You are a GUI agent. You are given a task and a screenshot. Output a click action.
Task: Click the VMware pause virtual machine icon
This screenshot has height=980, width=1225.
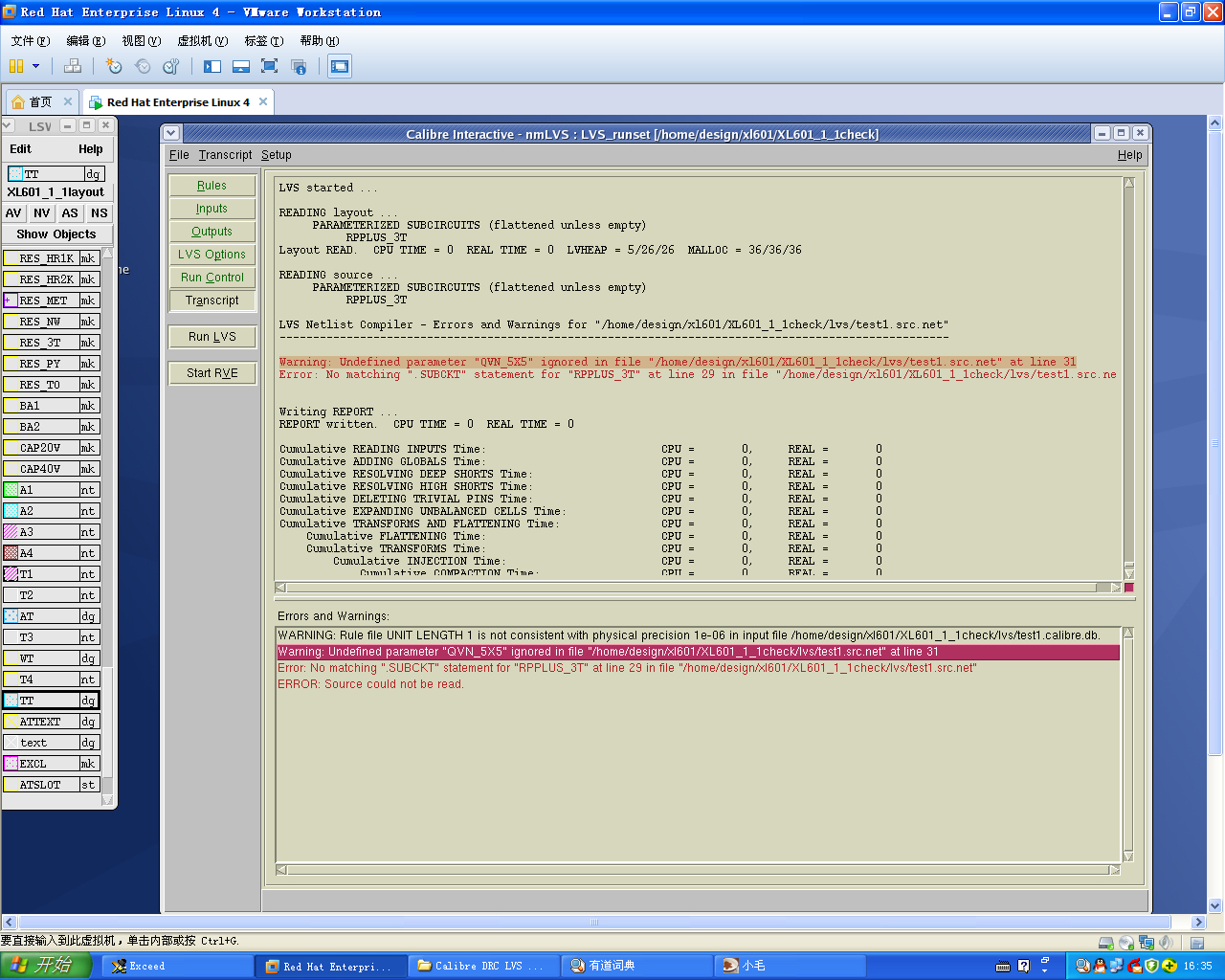(16, 66)
